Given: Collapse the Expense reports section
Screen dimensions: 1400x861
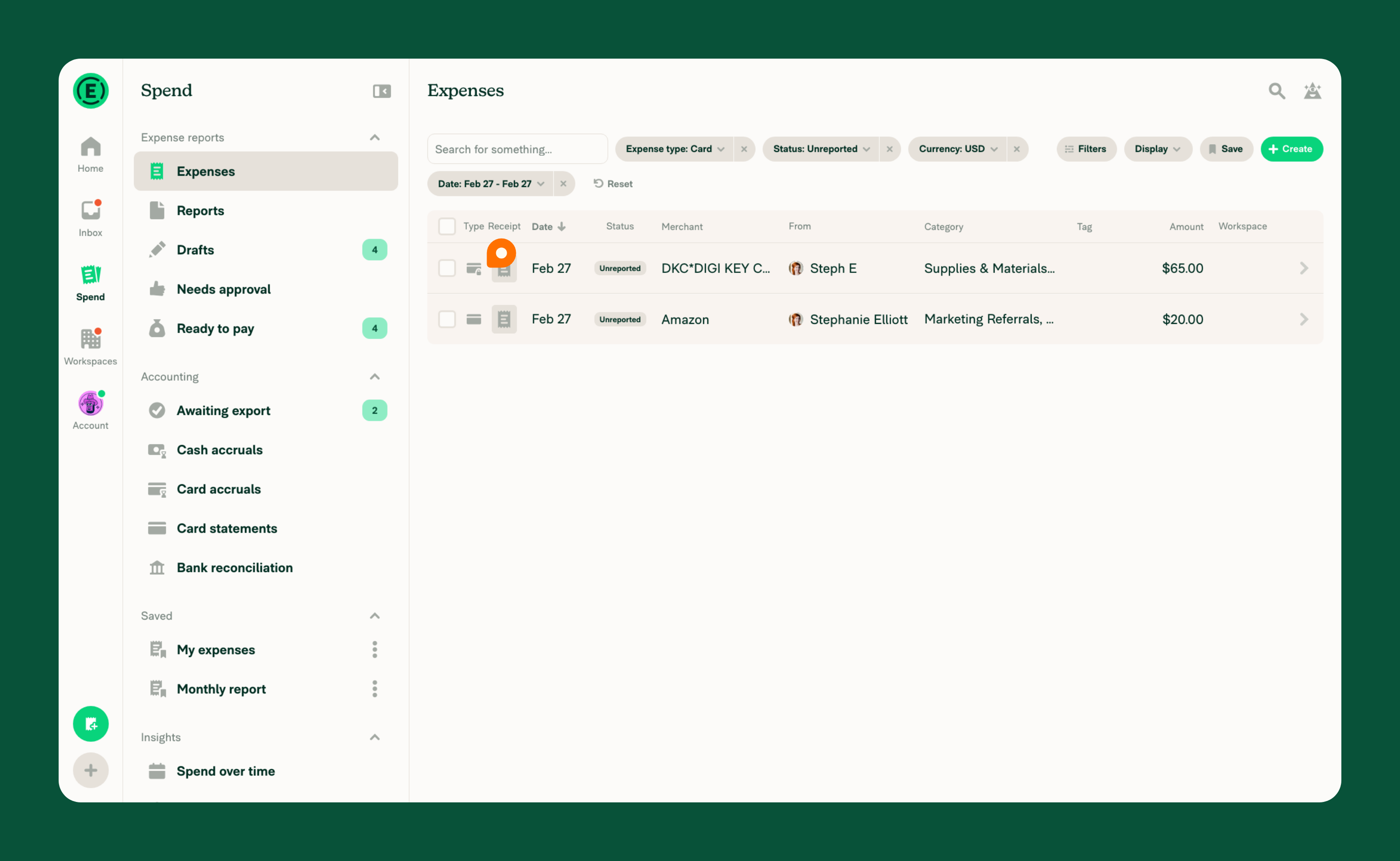Looking at the screenshot, I should [375, 138].
